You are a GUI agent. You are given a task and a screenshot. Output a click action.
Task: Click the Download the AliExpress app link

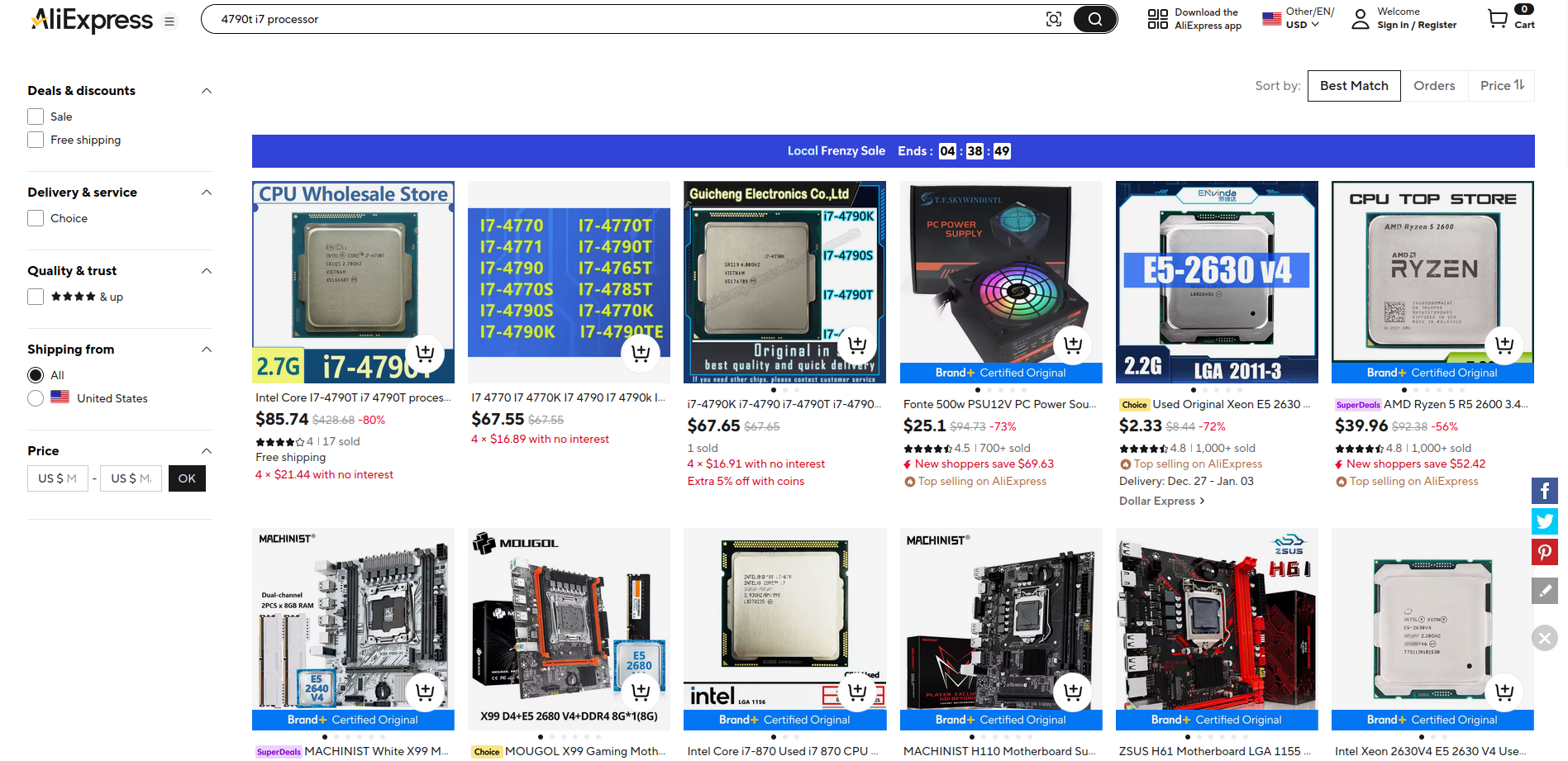click(1208, 19)
